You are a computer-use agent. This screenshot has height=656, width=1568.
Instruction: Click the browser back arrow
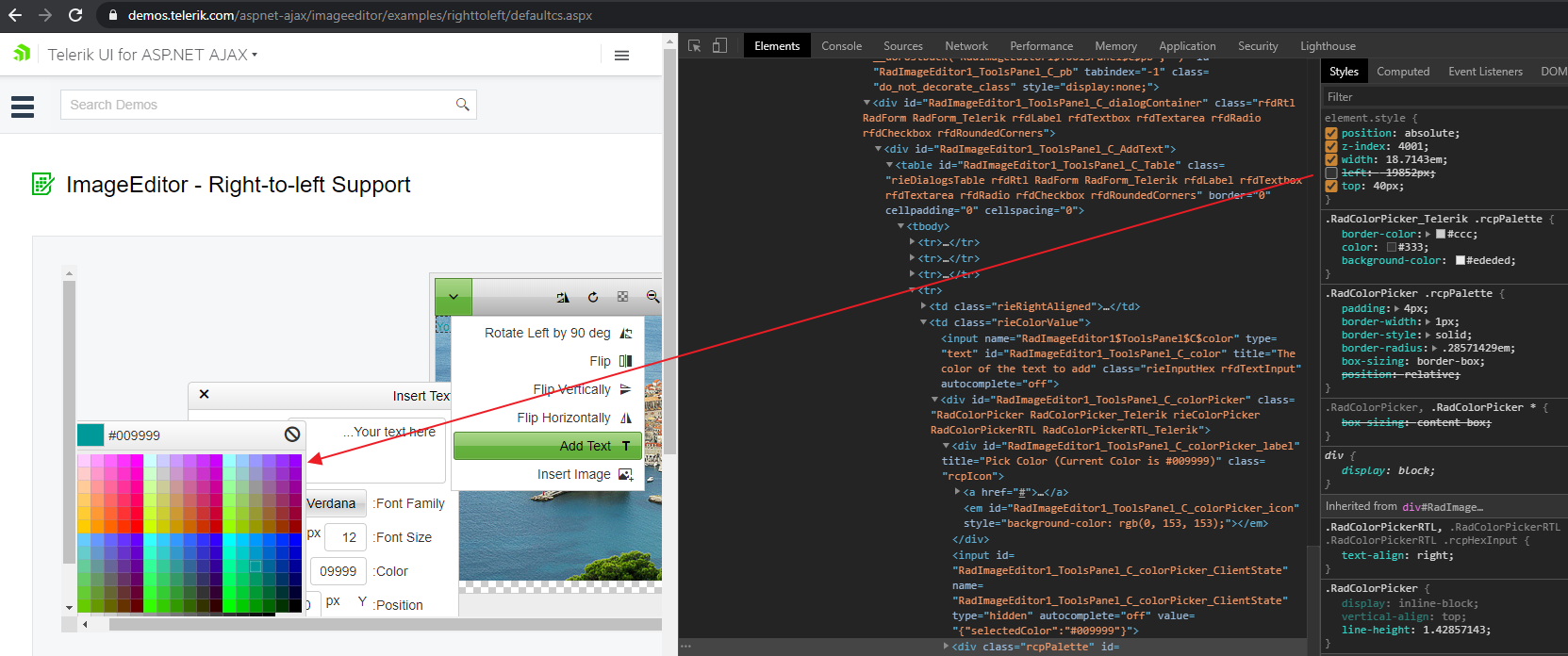tap(15, 15)
